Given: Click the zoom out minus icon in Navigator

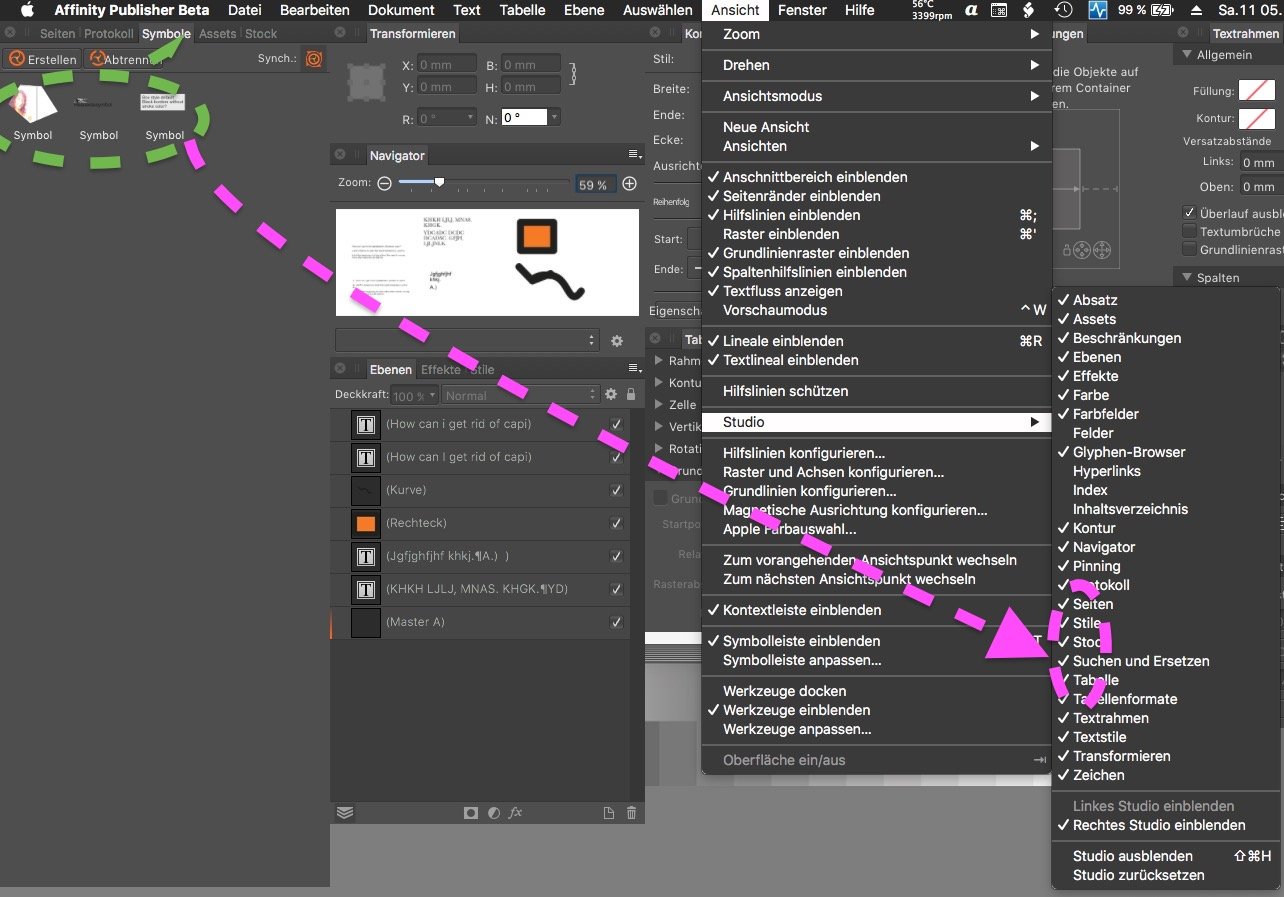Looking at the screenshot, I should coord(385,184).
